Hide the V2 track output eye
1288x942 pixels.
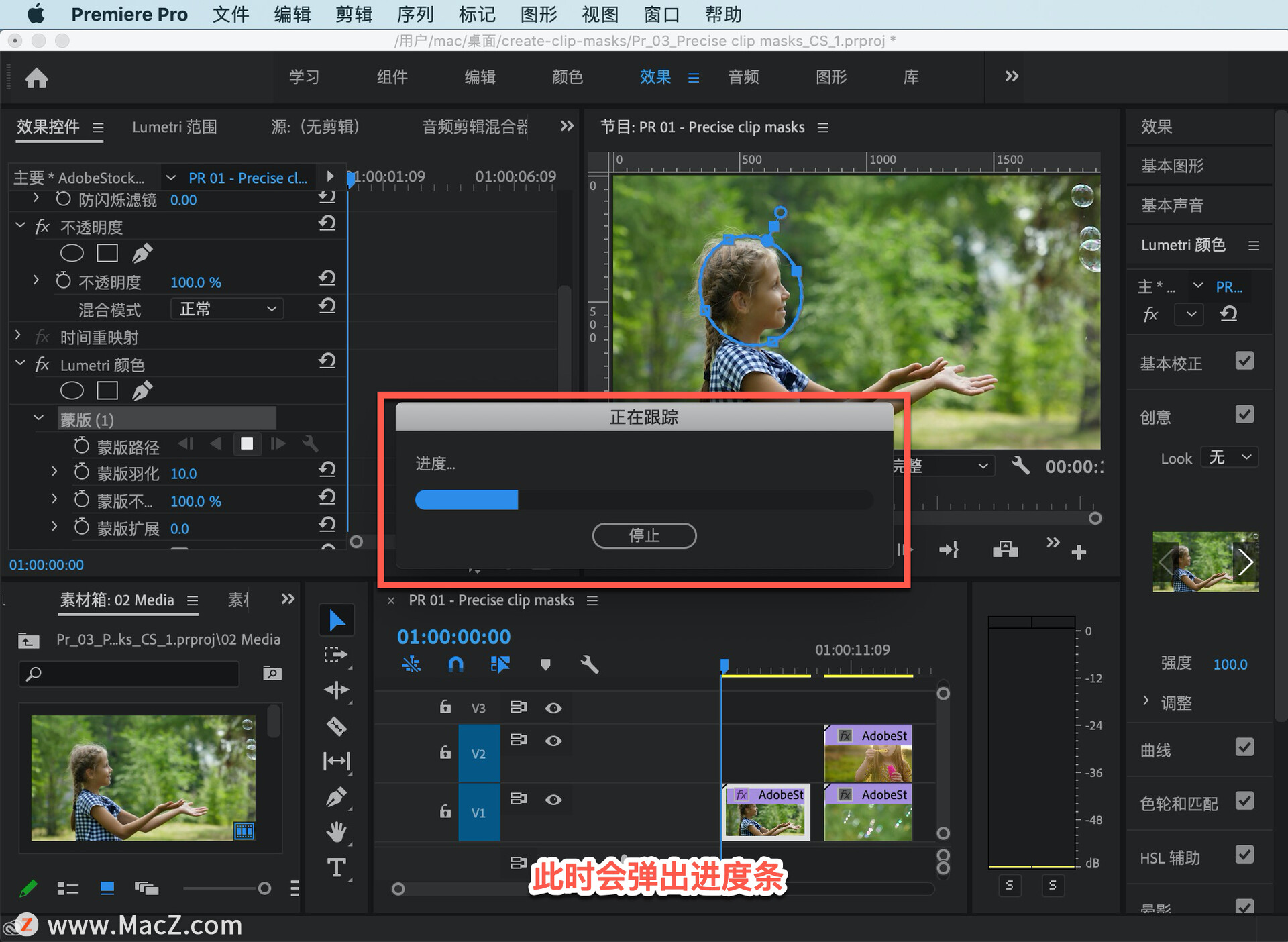pyautogui.click(x=553, y=741)
